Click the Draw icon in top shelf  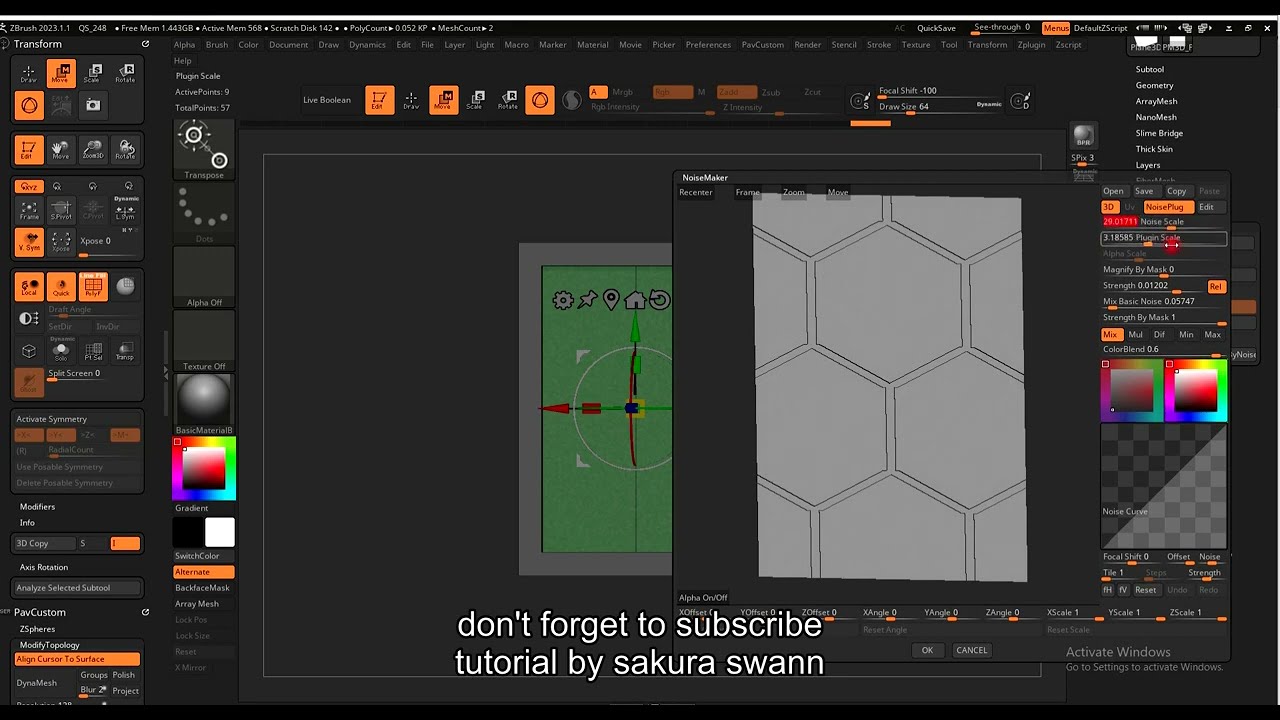click(x=411, y=100)
